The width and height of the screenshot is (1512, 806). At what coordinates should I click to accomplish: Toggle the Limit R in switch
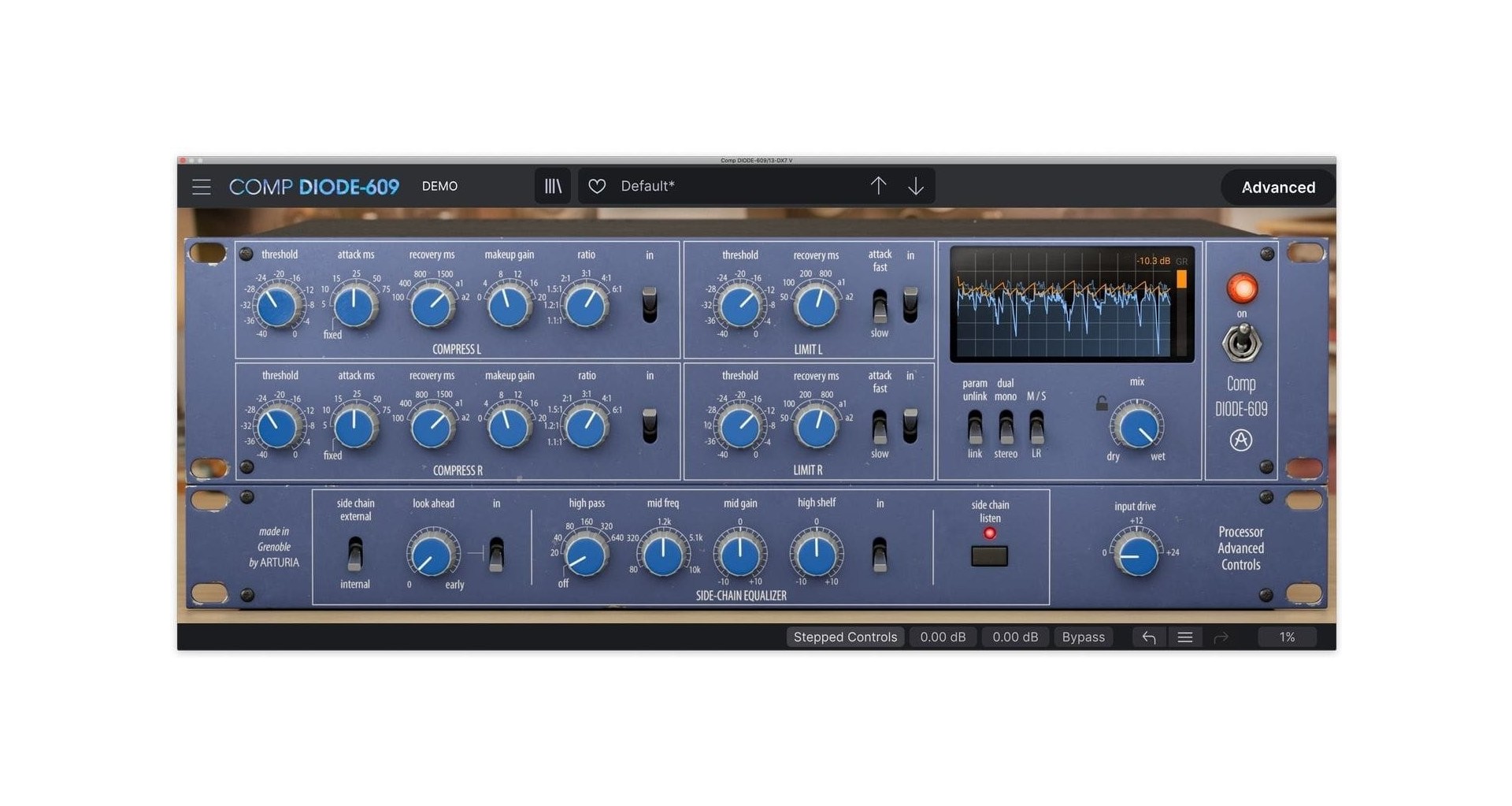tap(910, 425)
